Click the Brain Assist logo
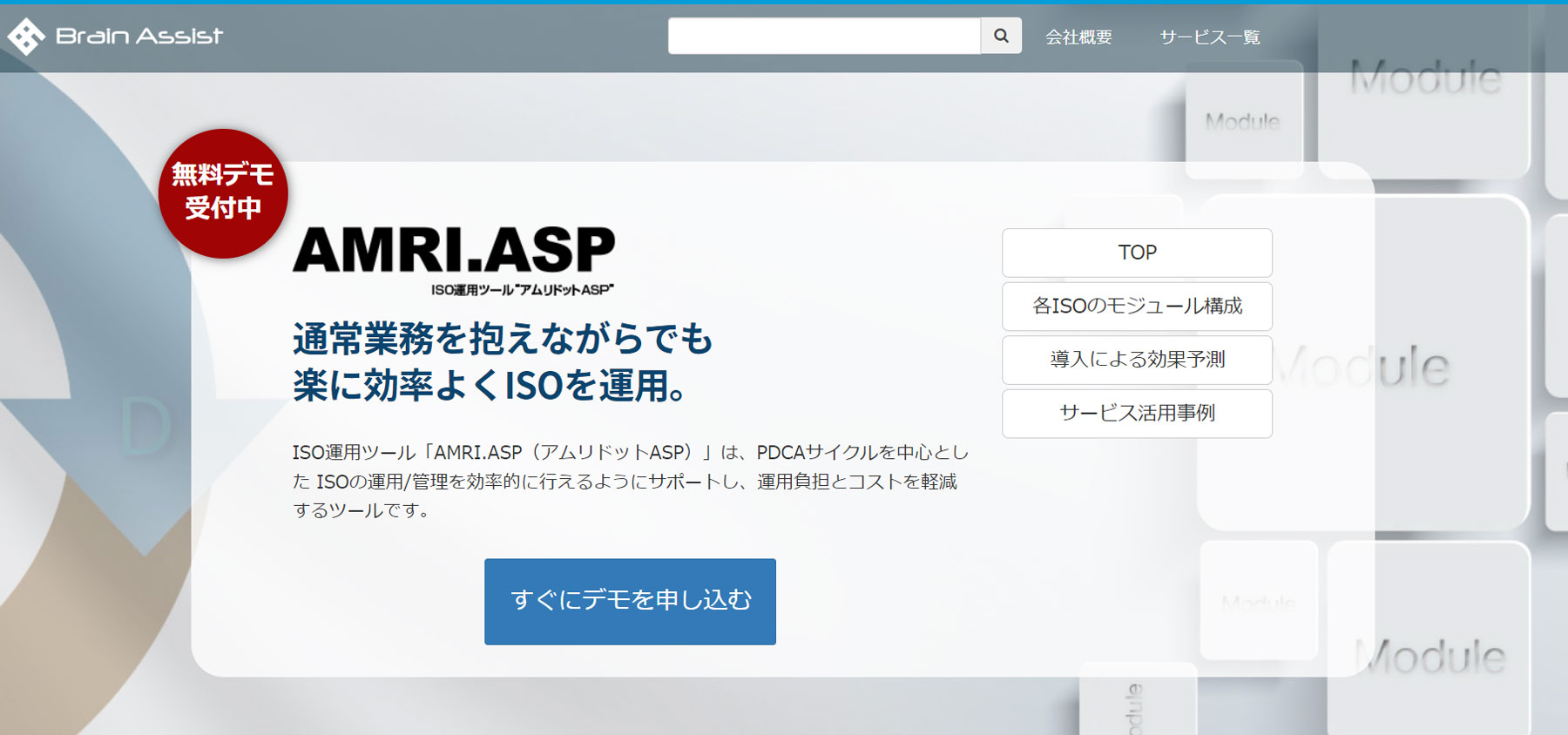This screenshot has width=1568, height=735. pos(115,36)
